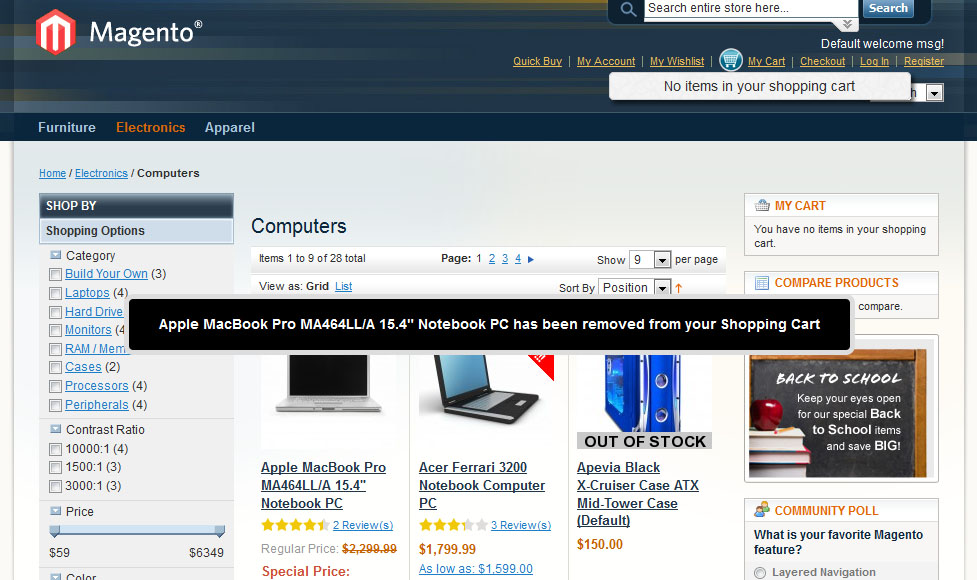
Task: Click the right price slider handle
Action: click(219, 531)
